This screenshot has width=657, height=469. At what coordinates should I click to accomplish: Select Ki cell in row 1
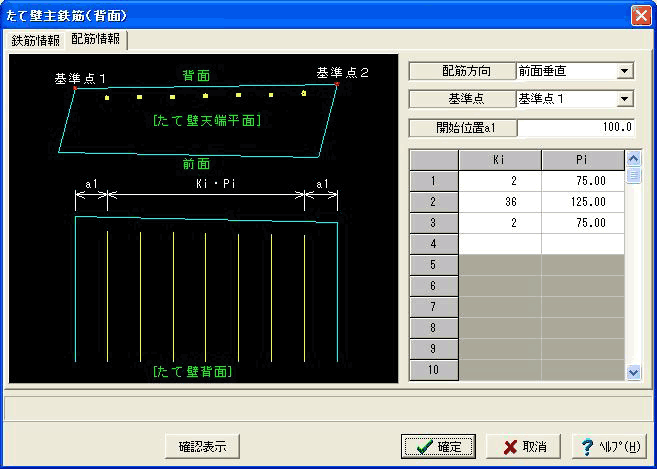pyautogui.click(x=500, y=181)
